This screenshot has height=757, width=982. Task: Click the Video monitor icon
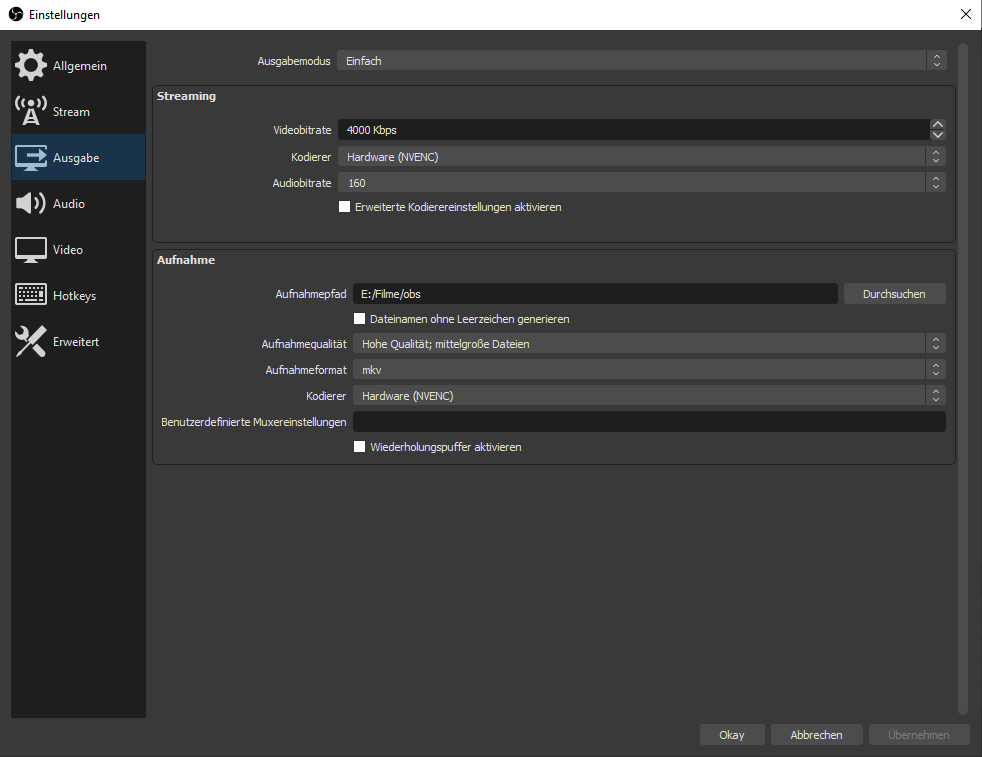click(x=31, y=250)
